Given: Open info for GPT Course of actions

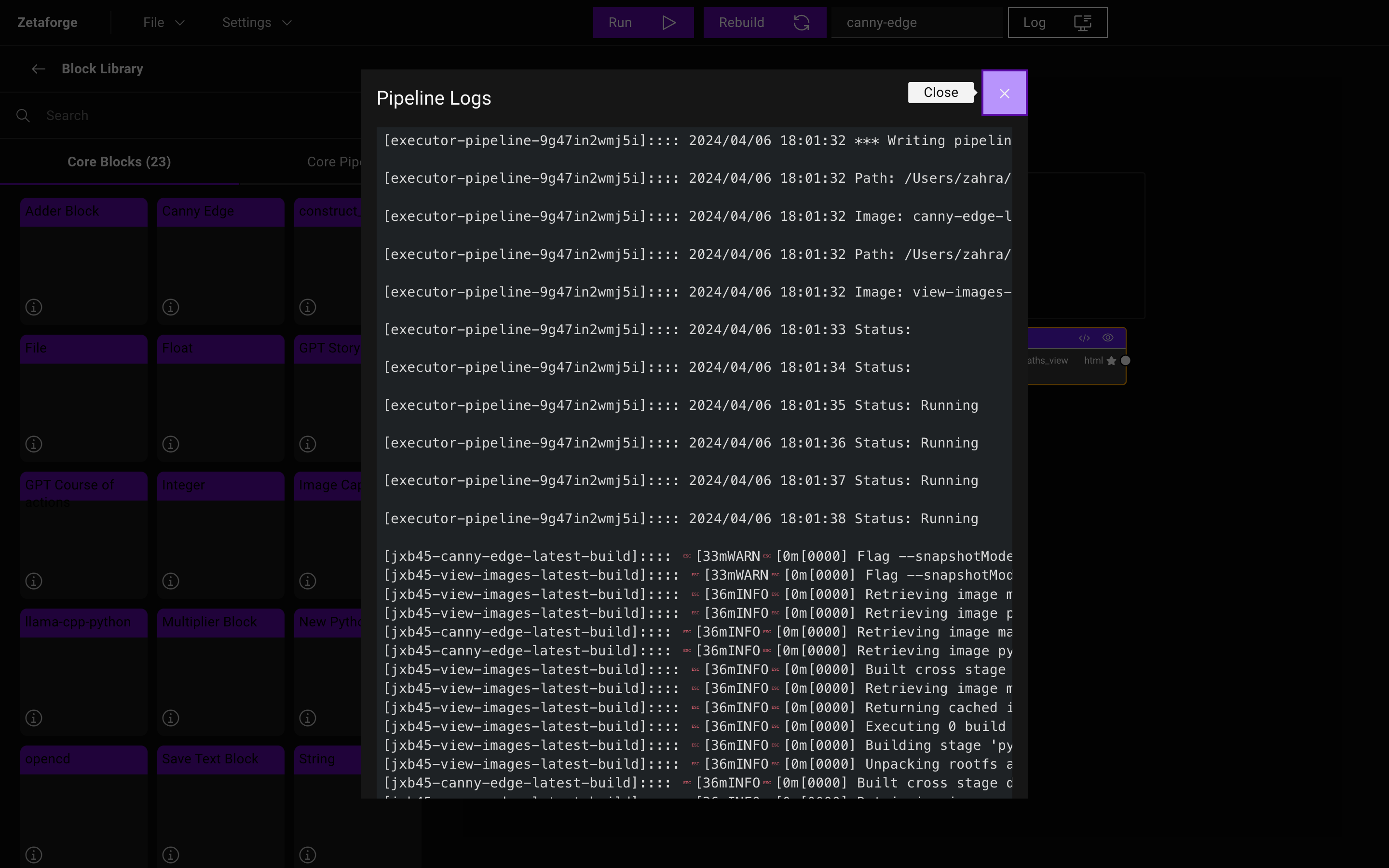Looking at the screenshot, I should tap(34, 581).
